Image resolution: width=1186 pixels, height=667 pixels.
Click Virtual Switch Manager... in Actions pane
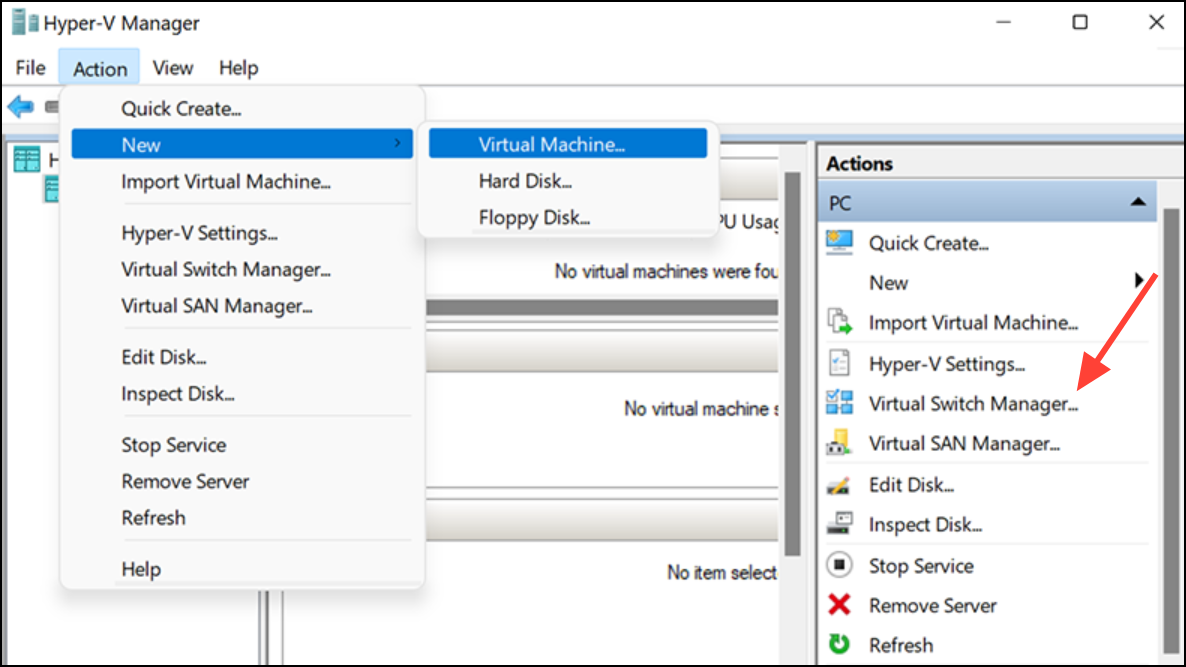973,404
